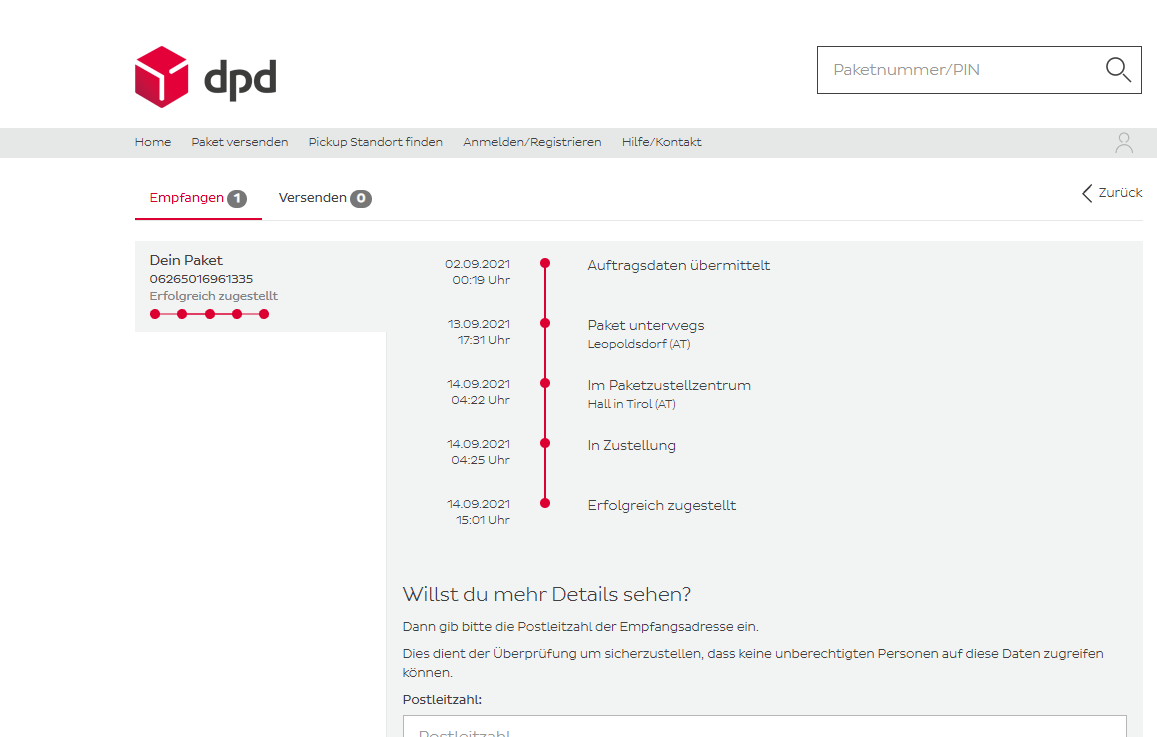This screenshot has height=737, width=1157.
Task: Click the Zurück back chevron
Action: pos(1087,193)
